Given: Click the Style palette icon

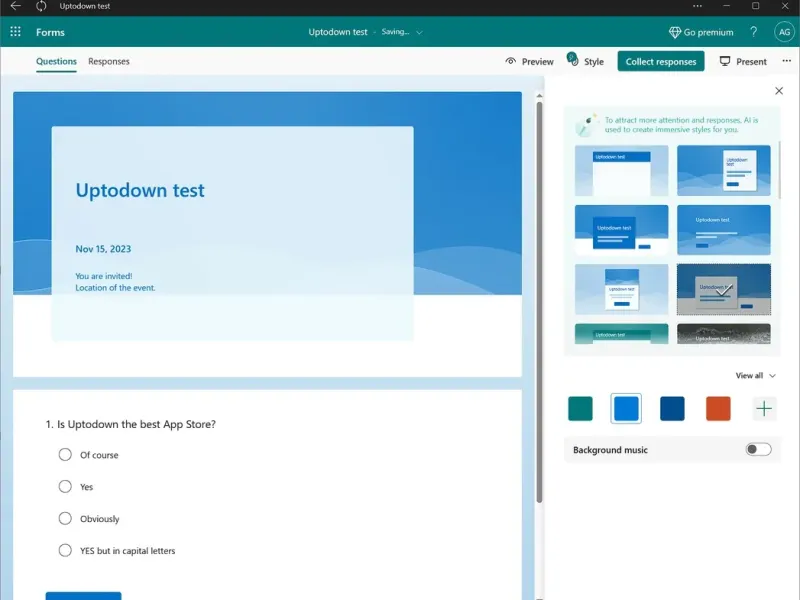Looking at the screenshot, I should click(572, 59).
